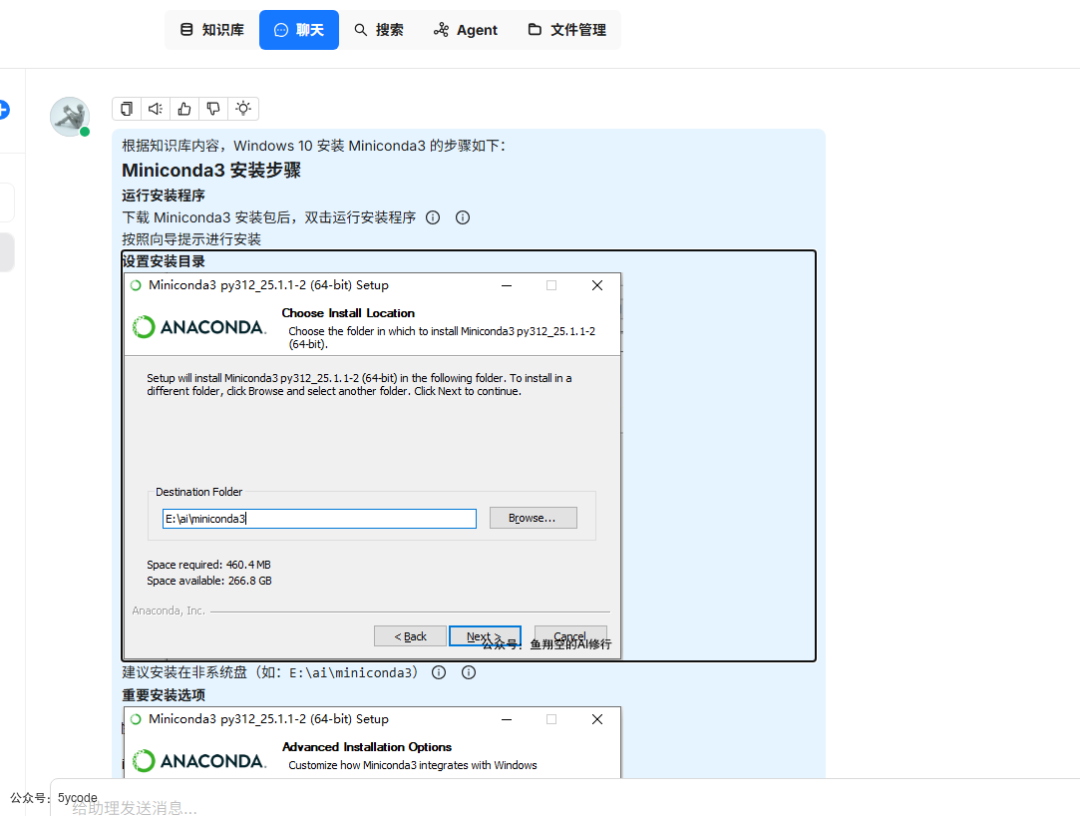Screen dimensions: 1080x816
Task: Click the E:\ai\miniconda3 destination folder field
Action: [320, 519]
